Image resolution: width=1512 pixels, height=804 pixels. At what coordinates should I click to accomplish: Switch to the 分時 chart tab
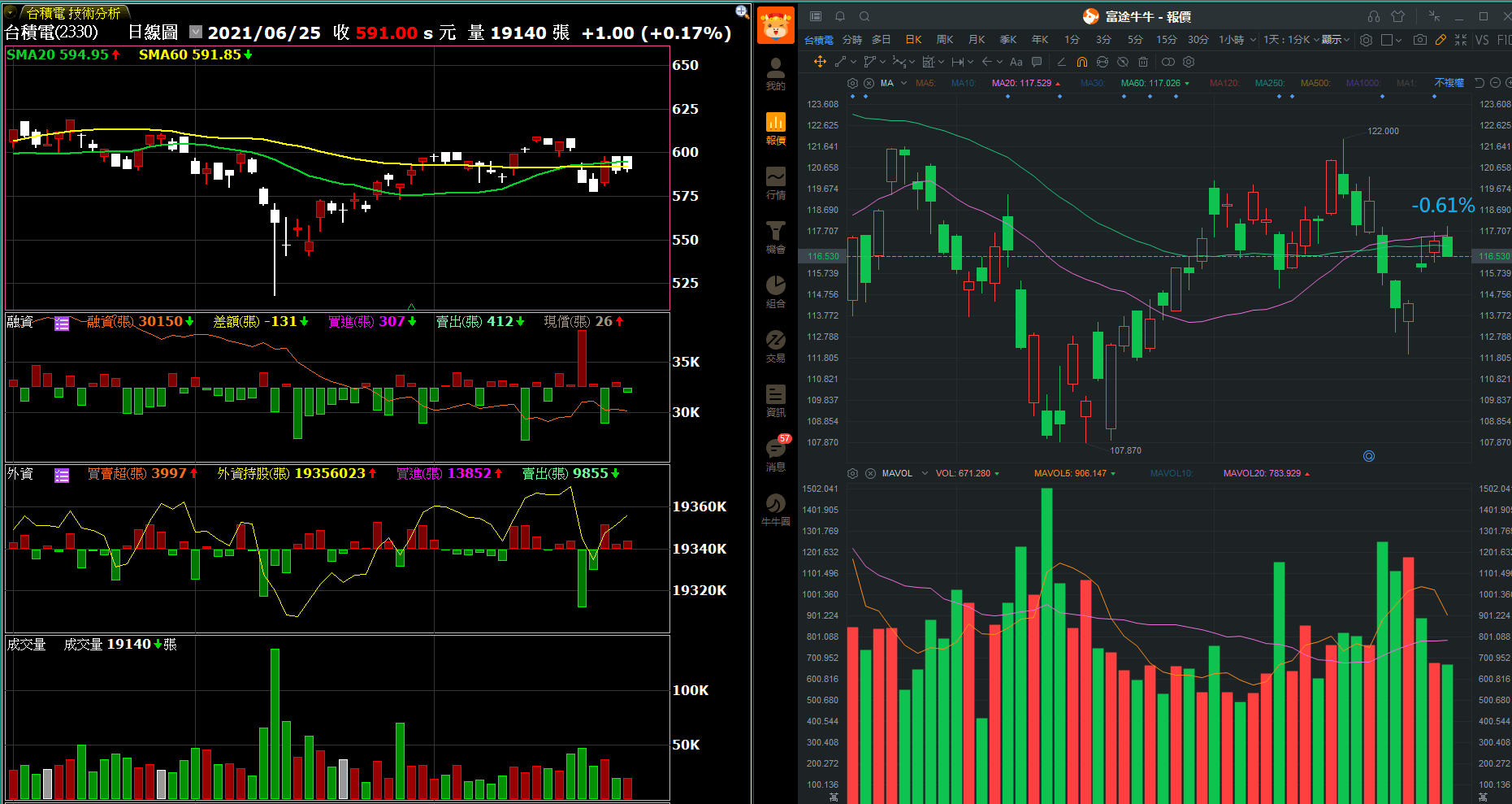click(x=852, y=39)
